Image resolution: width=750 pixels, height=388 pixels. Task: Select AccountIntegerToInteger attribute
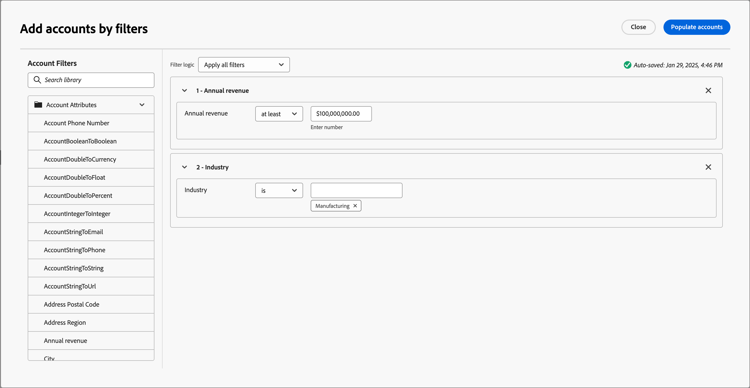91,214
